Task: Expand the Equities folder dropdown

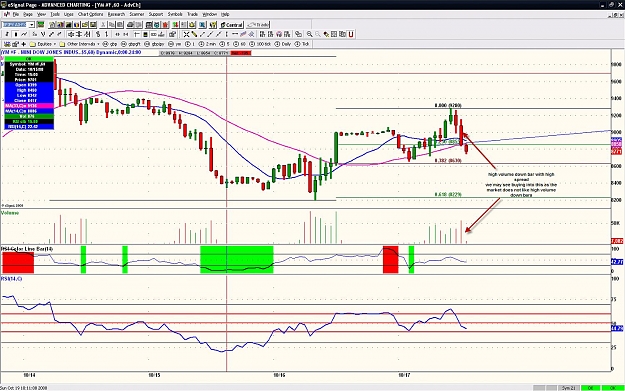Action: pos(54,44)
